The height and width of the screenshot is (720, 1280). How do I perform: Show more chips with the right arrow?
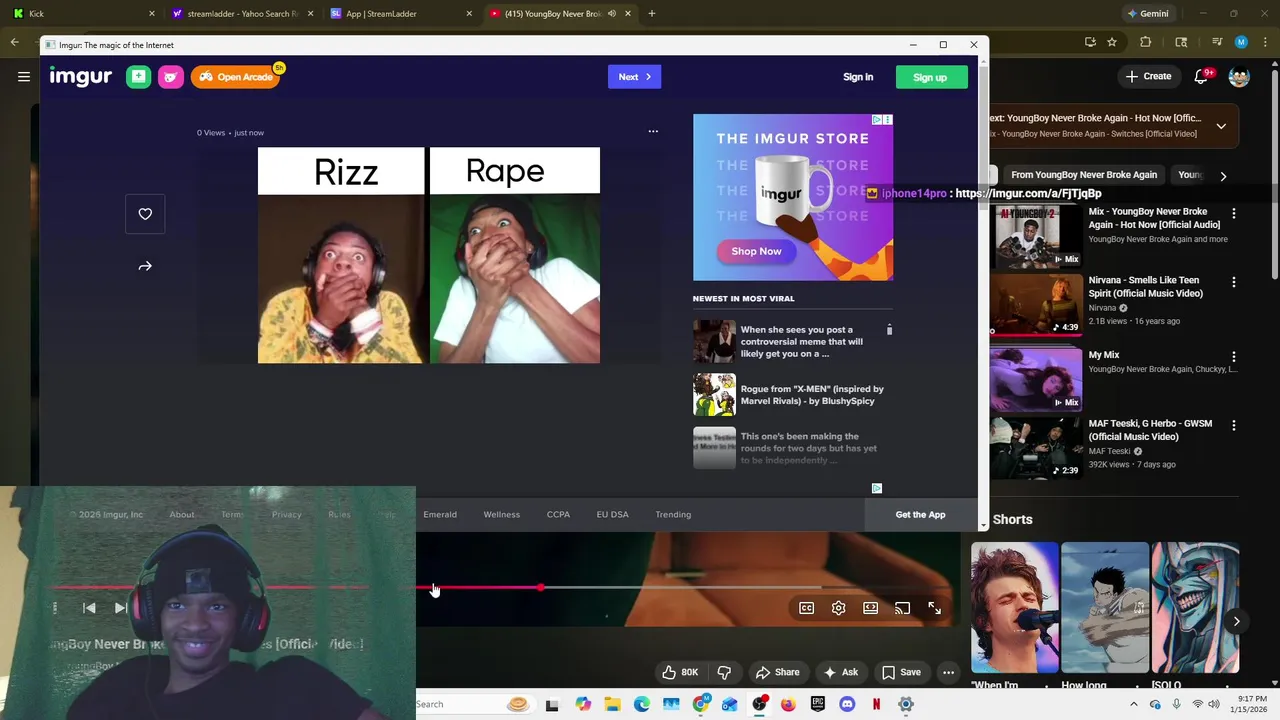tap(1222, 175)
